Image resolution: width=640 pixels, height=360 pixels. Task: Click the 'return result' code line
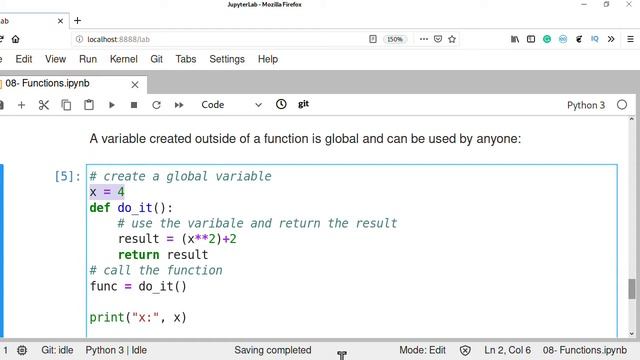tap(163, 255)
